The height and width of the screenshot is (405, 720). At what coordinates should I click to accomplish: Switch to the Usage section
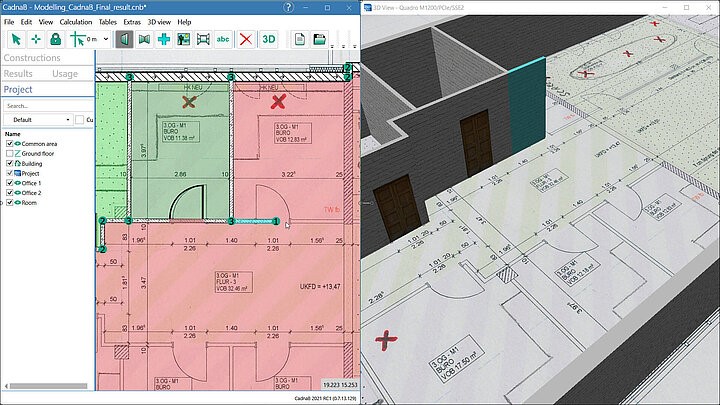click(x=65, y=73)
